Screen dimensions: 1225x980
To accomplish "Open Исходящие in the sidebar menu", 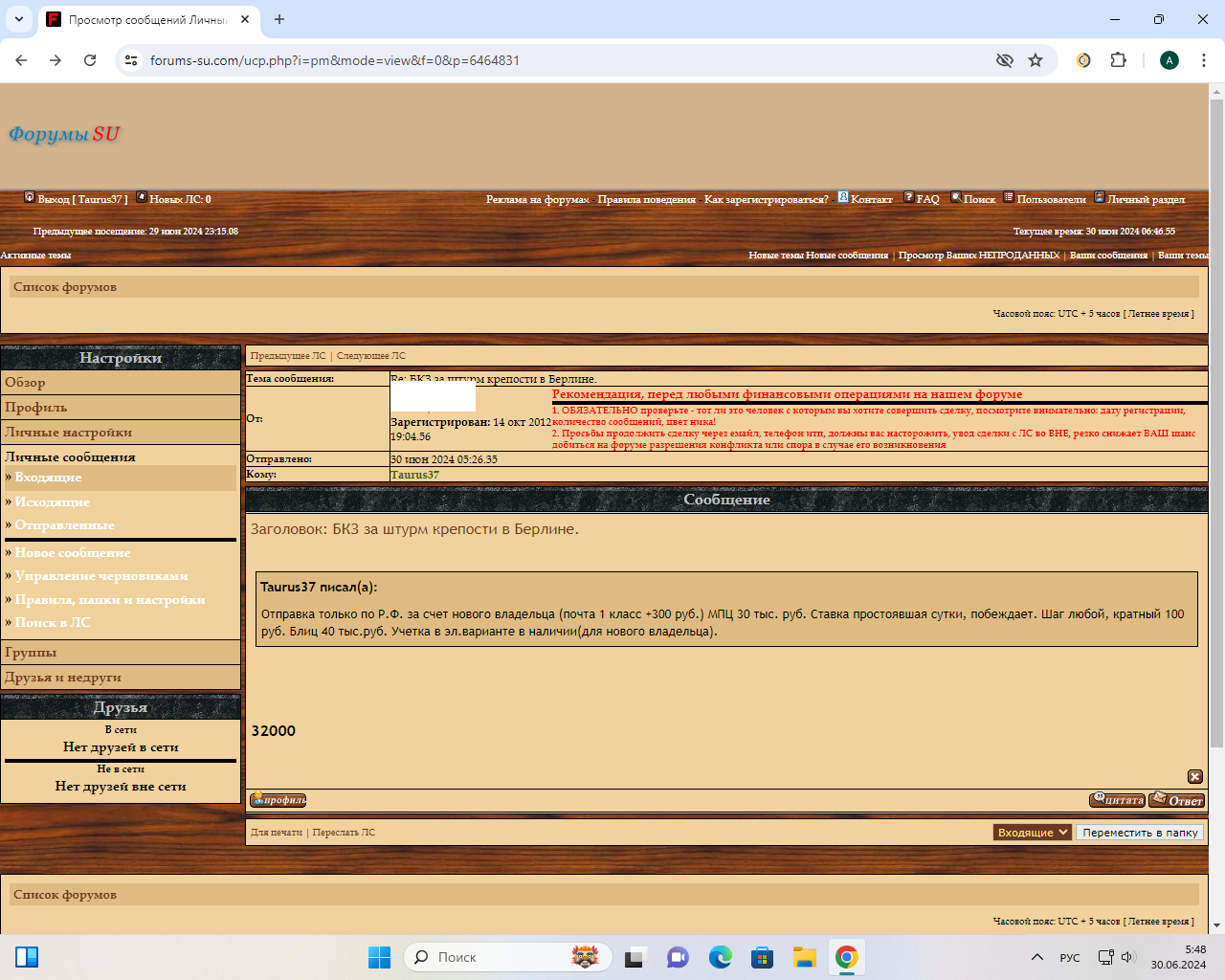I will (53, 501).
